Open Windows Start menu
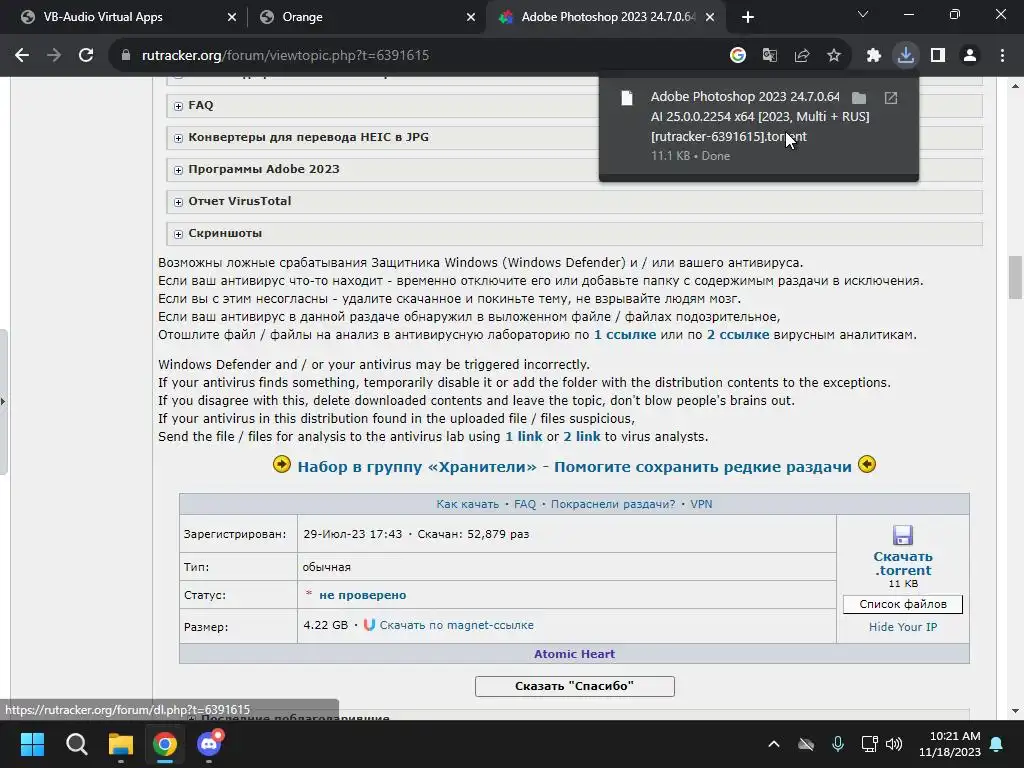The height and width of the screenshot is (768, 1024). tap(32, 744)
